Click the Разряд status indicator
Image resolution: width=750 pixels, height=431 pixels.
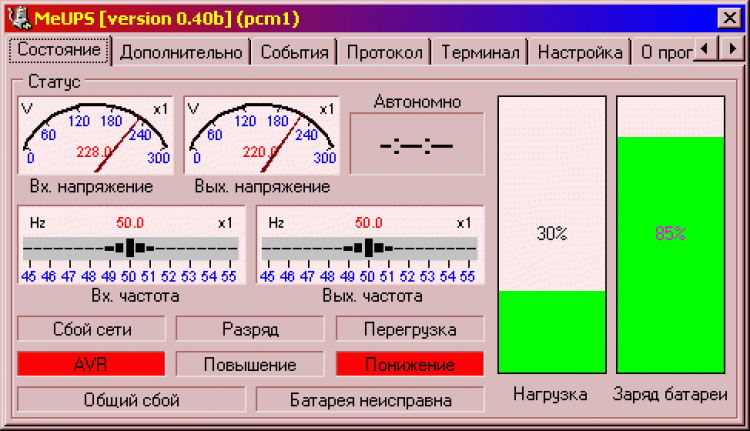coord(250,329)
